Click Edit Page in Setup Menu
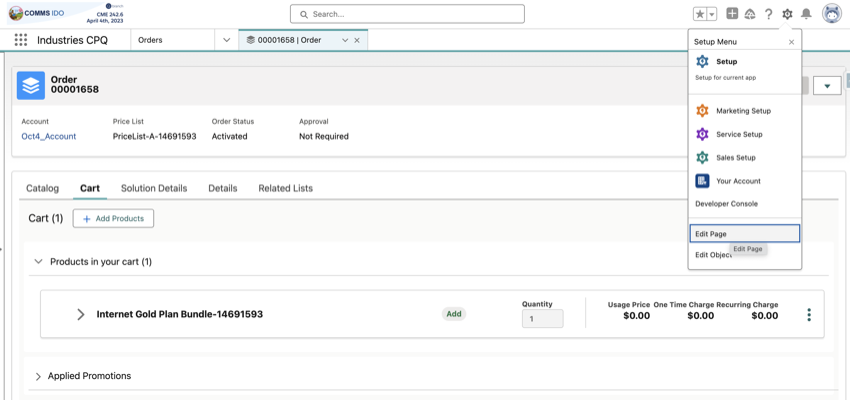Screen dimensions: 850x400 click(744, 234)
